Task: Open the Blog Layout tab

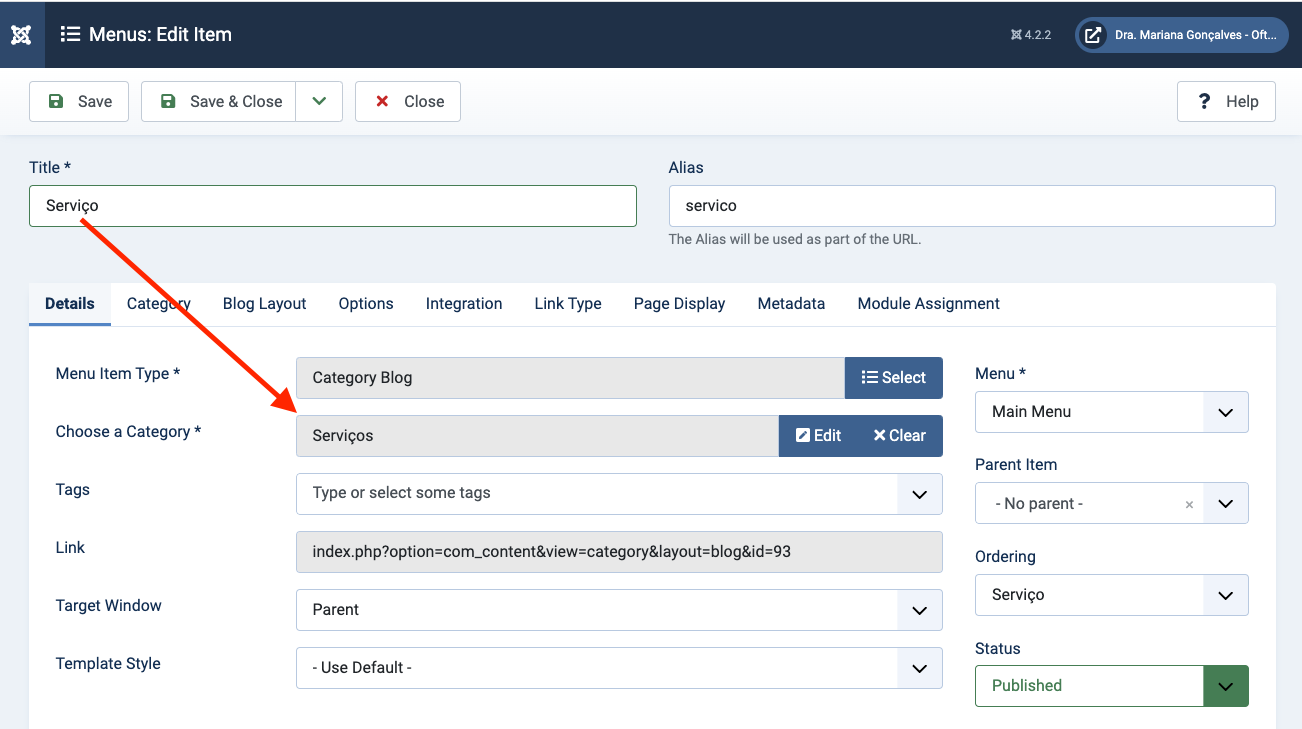Action: pos(264,303)
